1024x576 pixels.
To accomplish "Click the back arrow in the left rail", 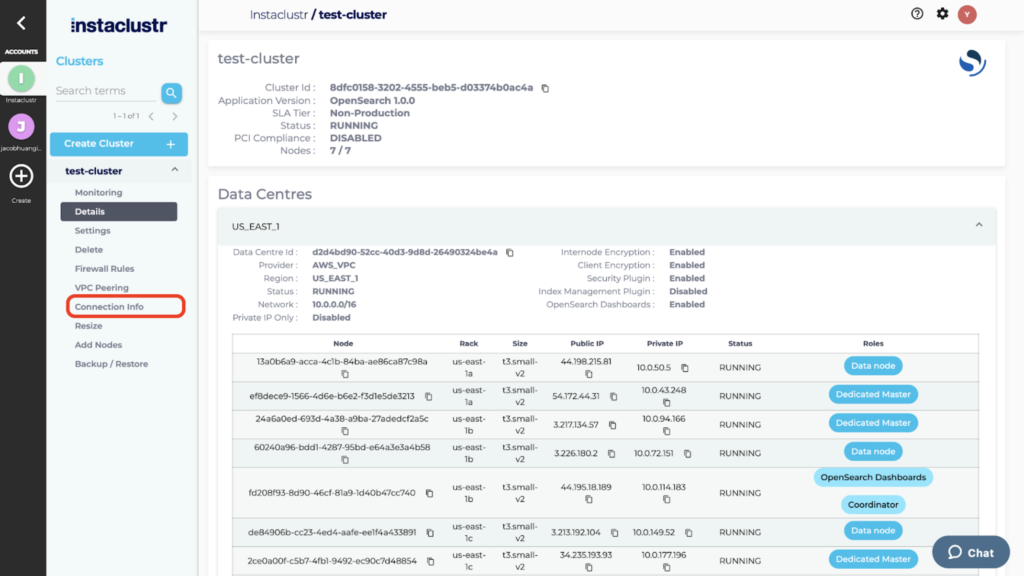I will click(22, 23).
